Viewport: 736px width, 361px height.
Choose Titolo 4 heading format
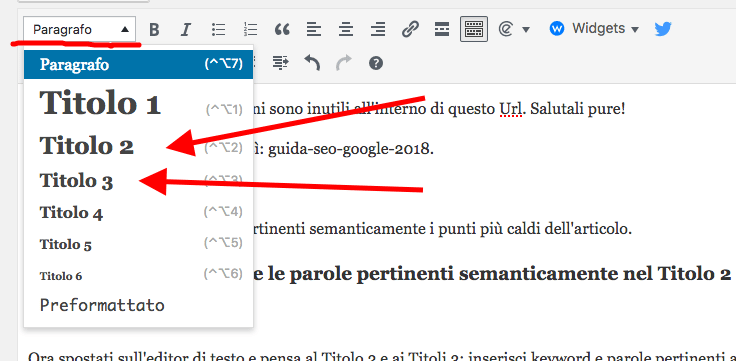pyautogui.click(x=138, y=213)
